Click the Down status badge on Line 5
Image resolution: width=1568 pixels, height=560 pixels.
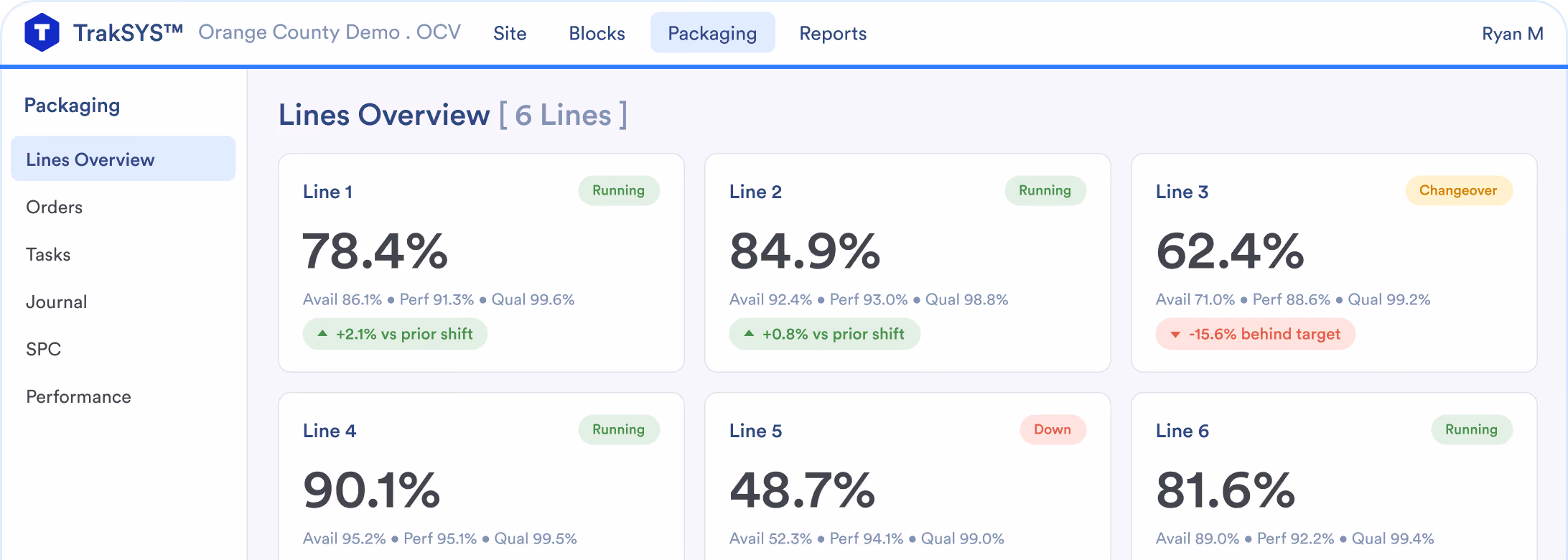1053,429
